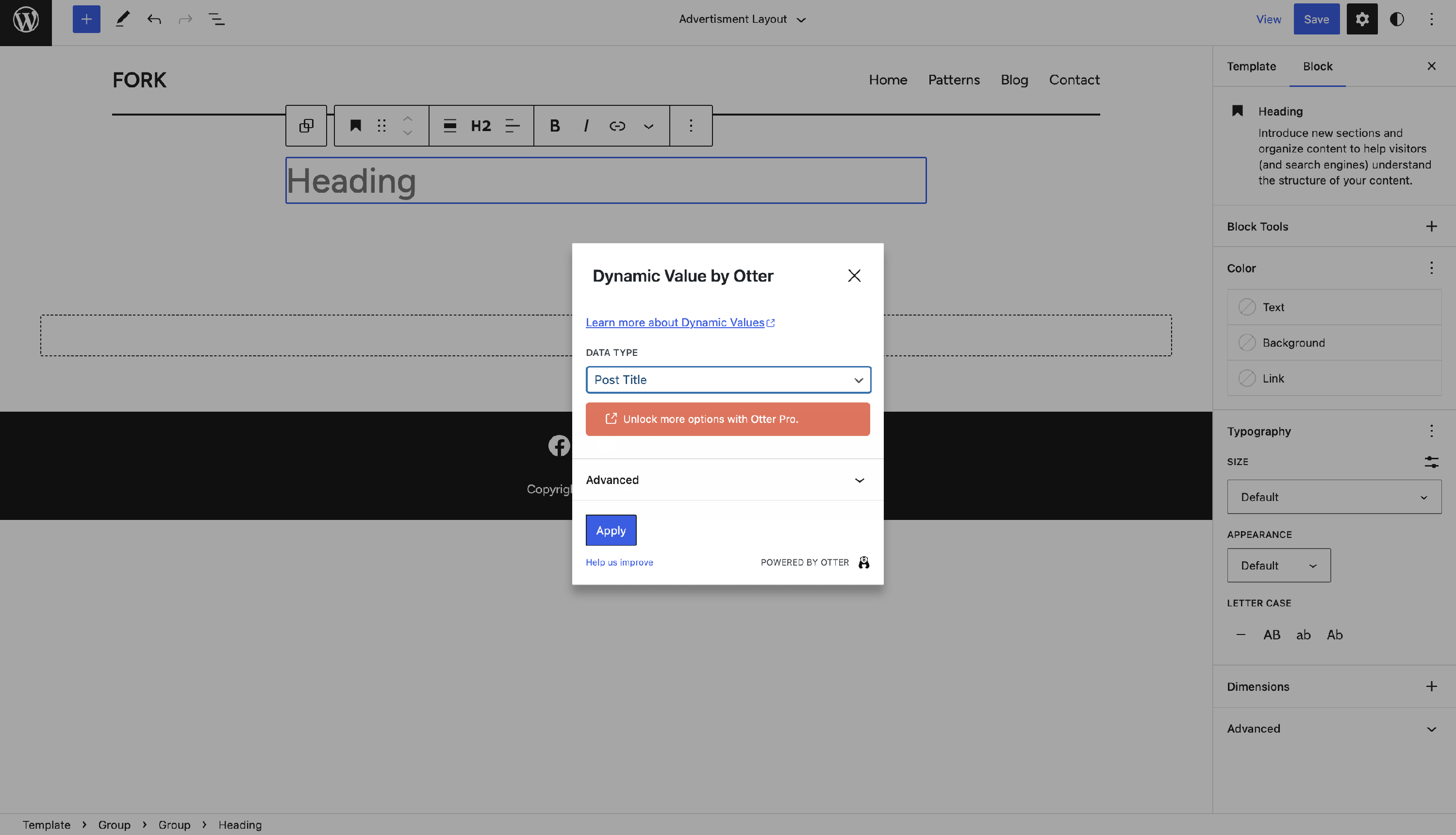Open the Post Title data type dropdown
Viewport: 1456px width, 835px height.
[x=728, y=380]
